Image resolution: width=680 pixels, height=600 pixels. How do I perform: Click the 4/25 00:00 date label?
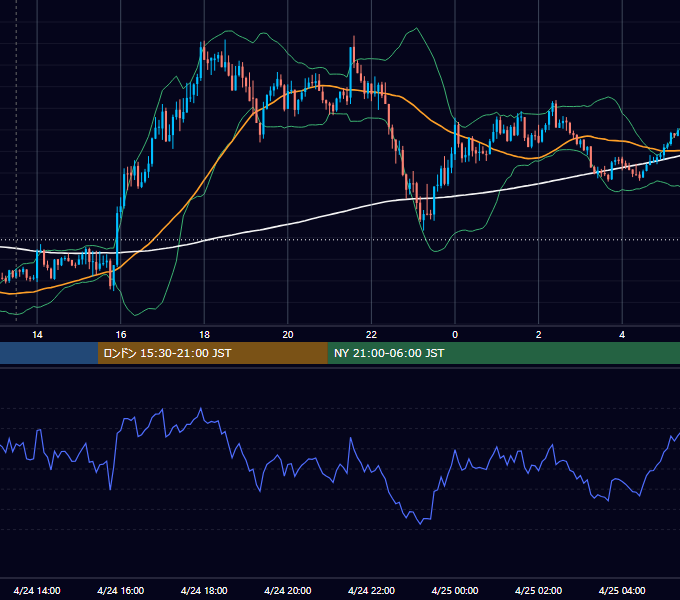[x=454, y=590]
